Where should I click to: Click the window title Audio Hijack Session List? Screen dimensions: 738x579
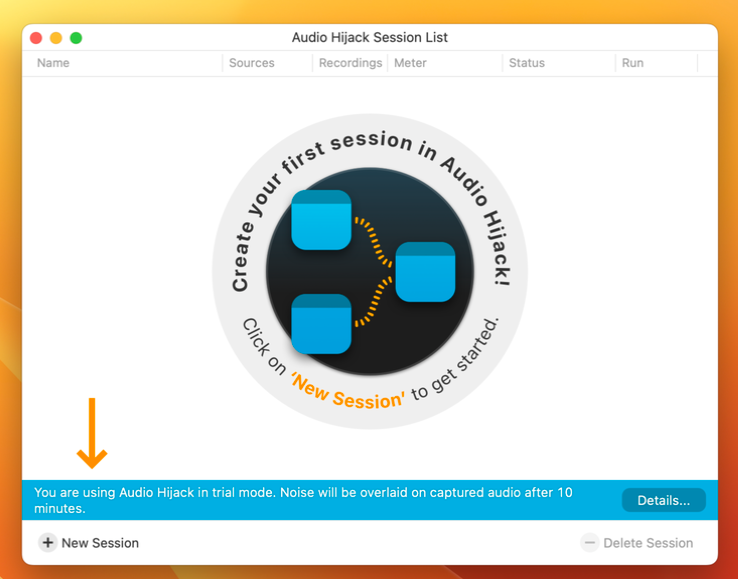click(x=369, y=37)
